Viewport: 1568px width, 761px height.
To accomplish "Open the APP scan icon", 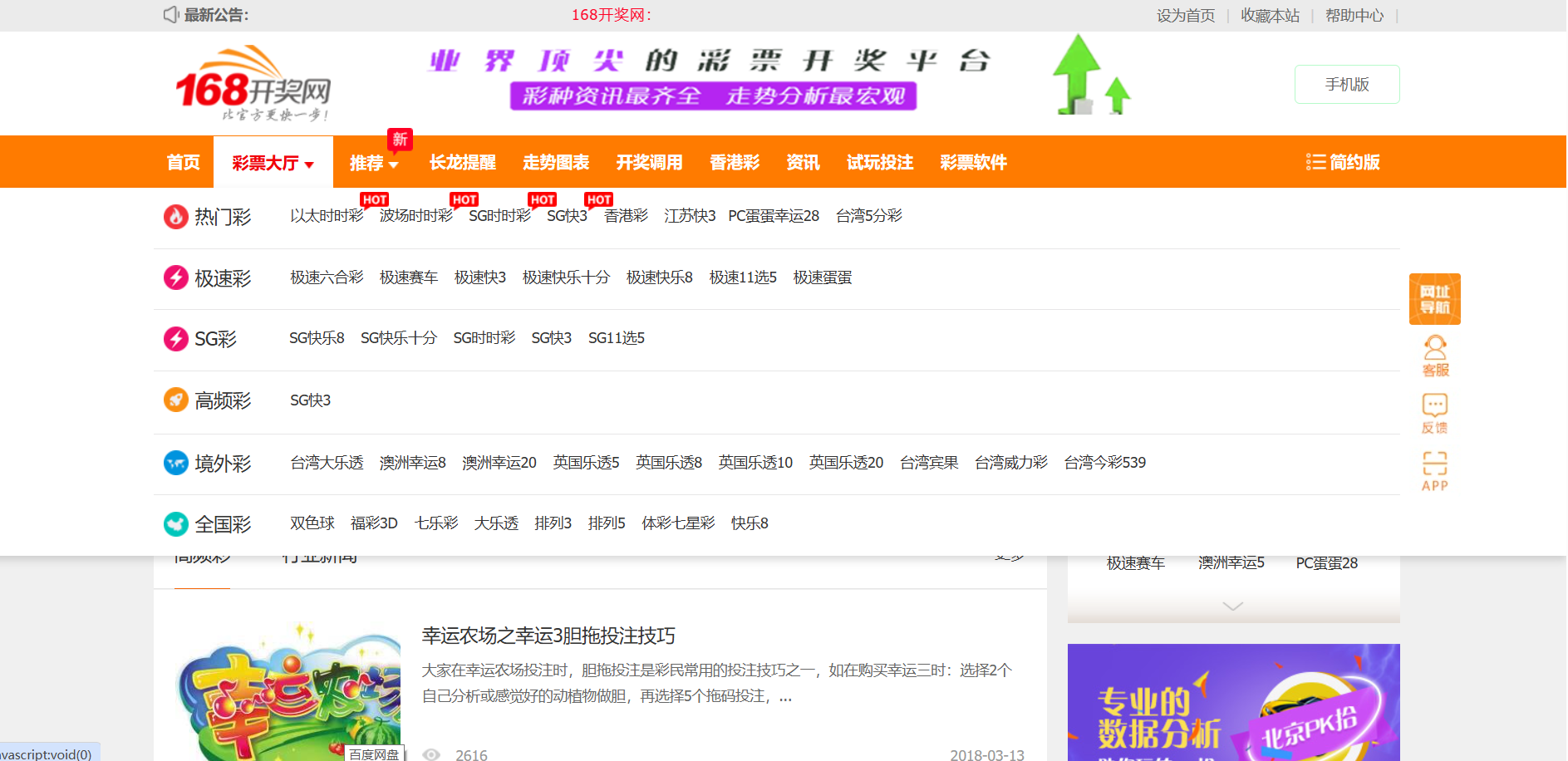I will pyautogui.click(x=1435, y=471).
